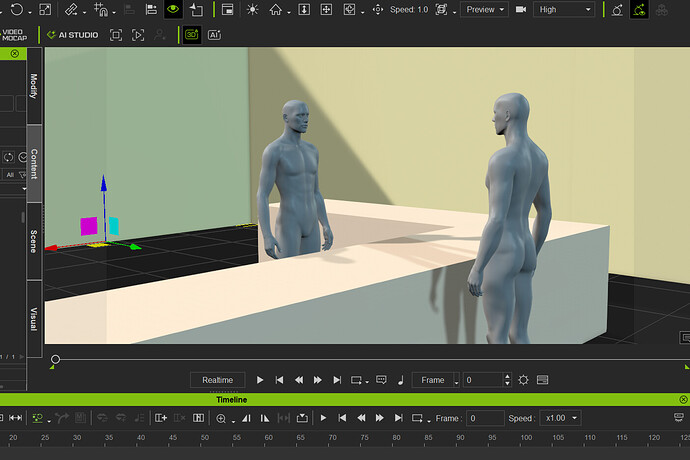Click the link/attach chain icon
Image resolution: width=690 pixels, height=460 pixels.
pyautogui.click(x=71, y=9)
